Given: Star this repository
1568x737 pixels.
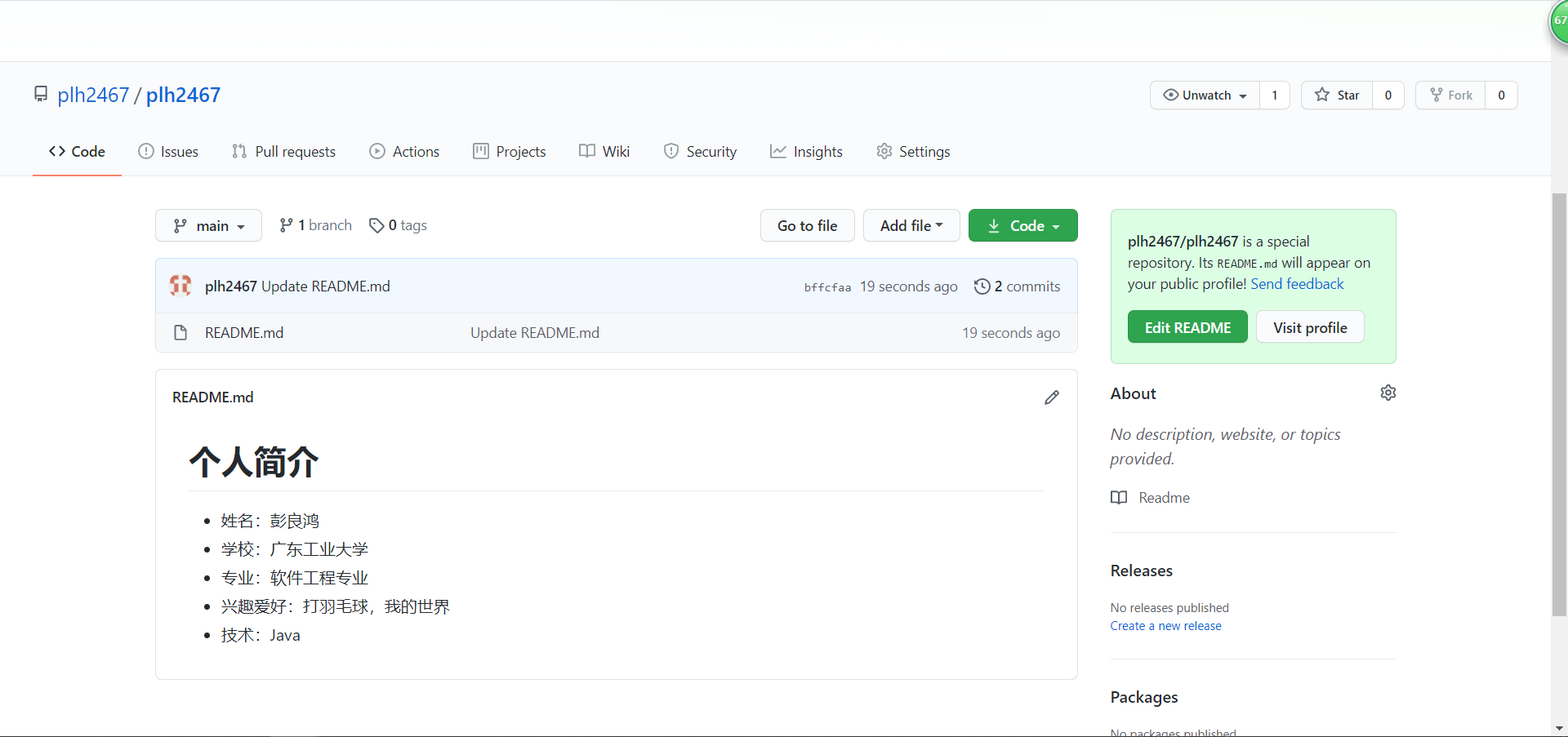Looking at the screenshot, I should pos(1337,95).
